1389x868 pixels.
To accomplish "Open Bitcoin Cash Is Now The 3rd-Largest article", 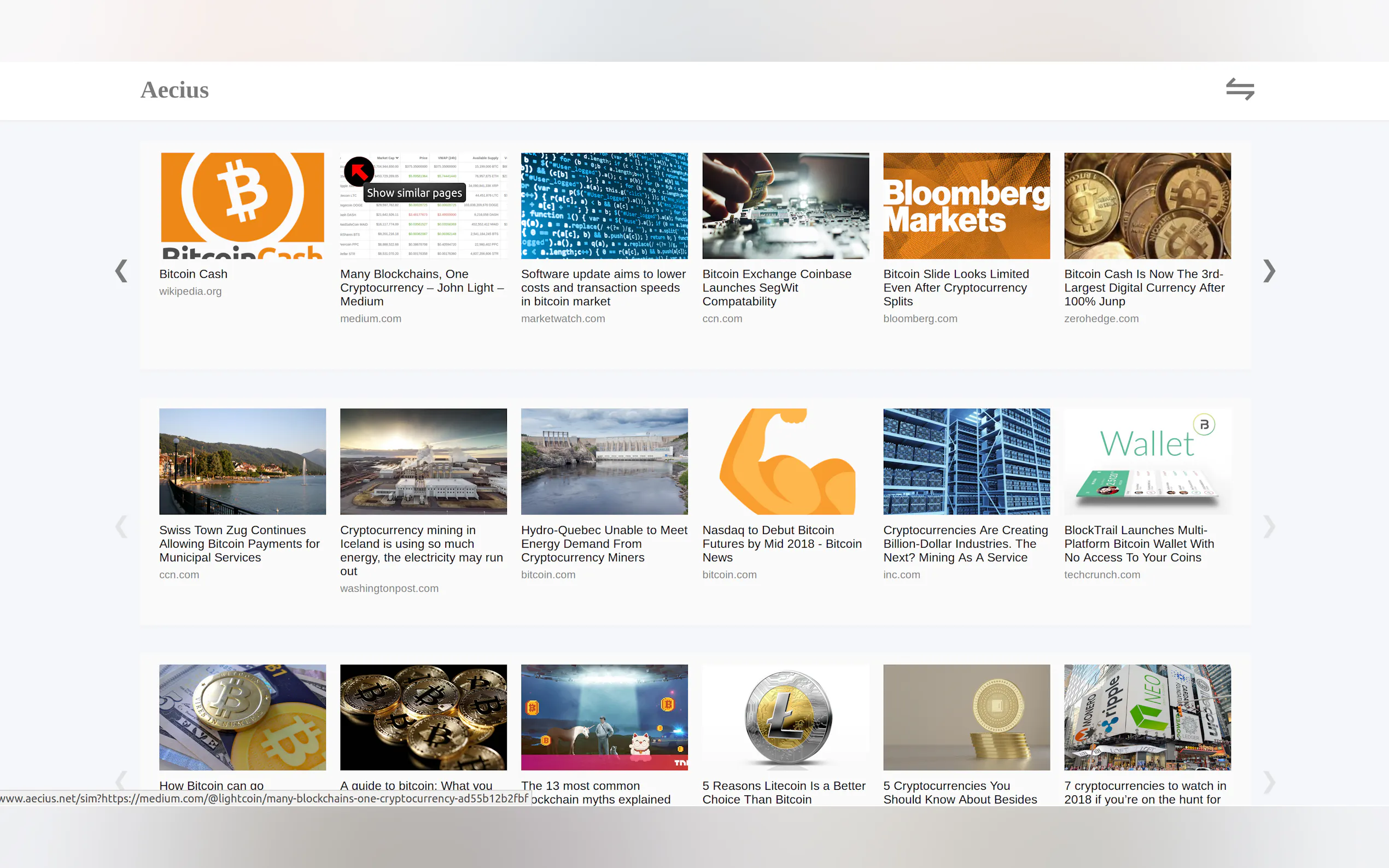I will tap(1145, 288).
